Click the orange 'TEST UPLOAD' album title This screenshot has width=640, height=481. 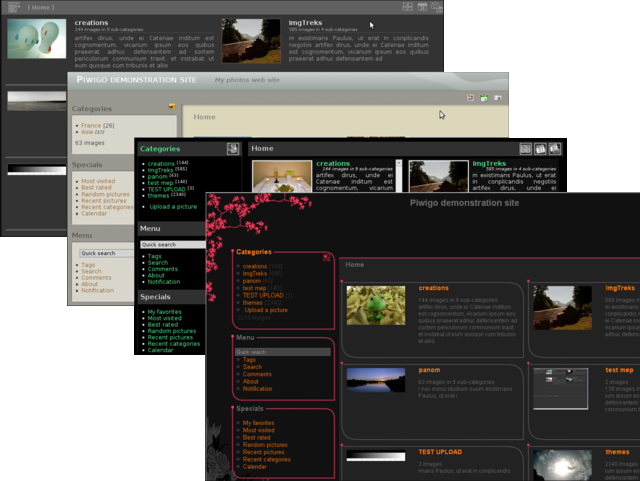439,452
